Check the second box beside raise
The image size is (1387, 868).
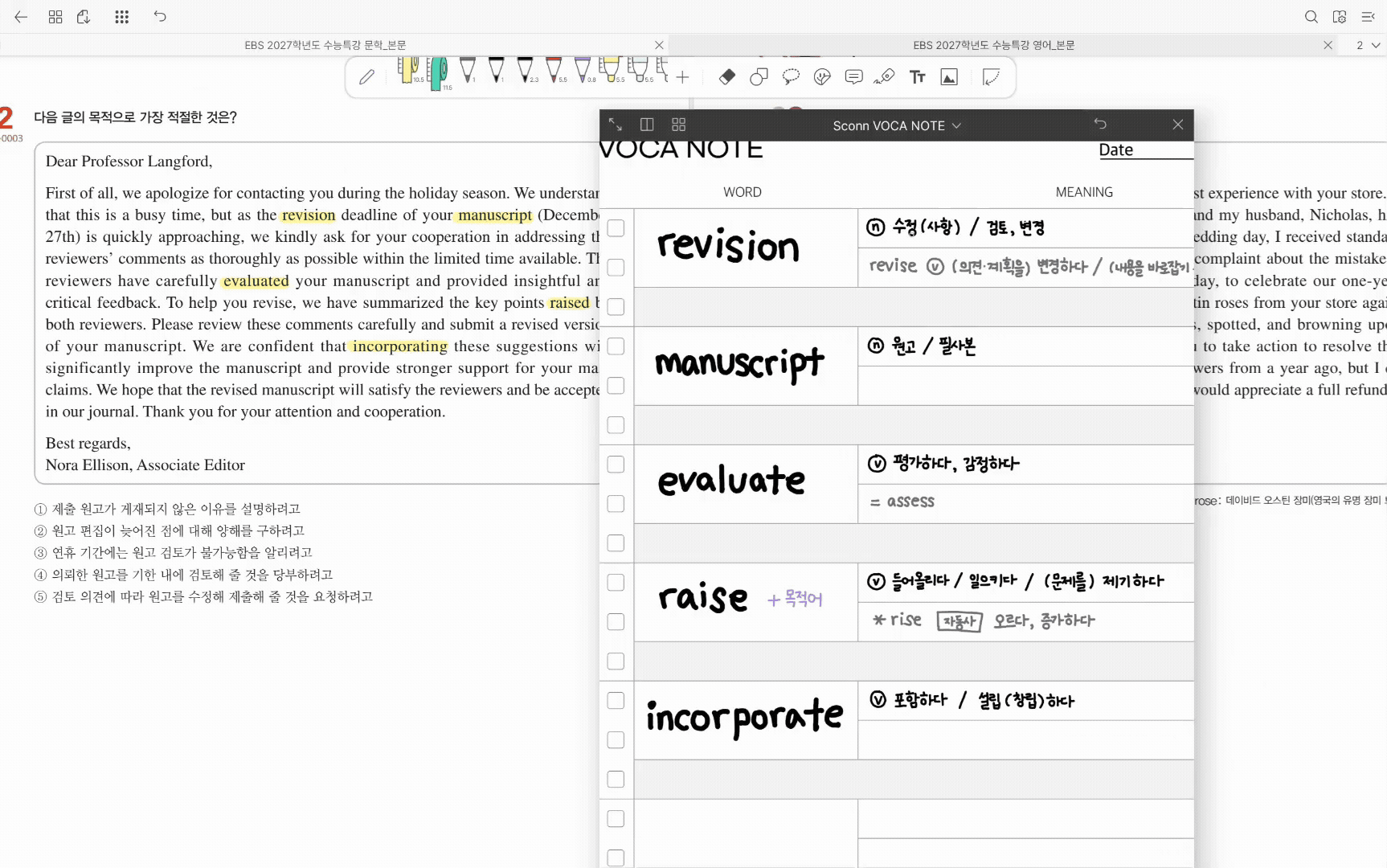(616, 622)
